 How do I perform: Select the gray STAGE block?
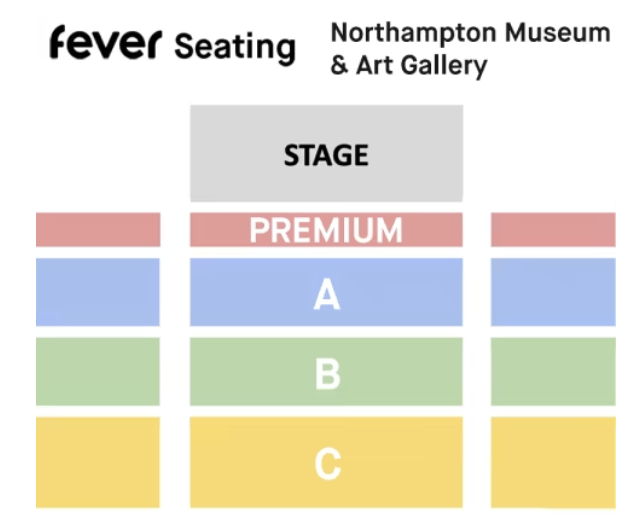(326, 154)
